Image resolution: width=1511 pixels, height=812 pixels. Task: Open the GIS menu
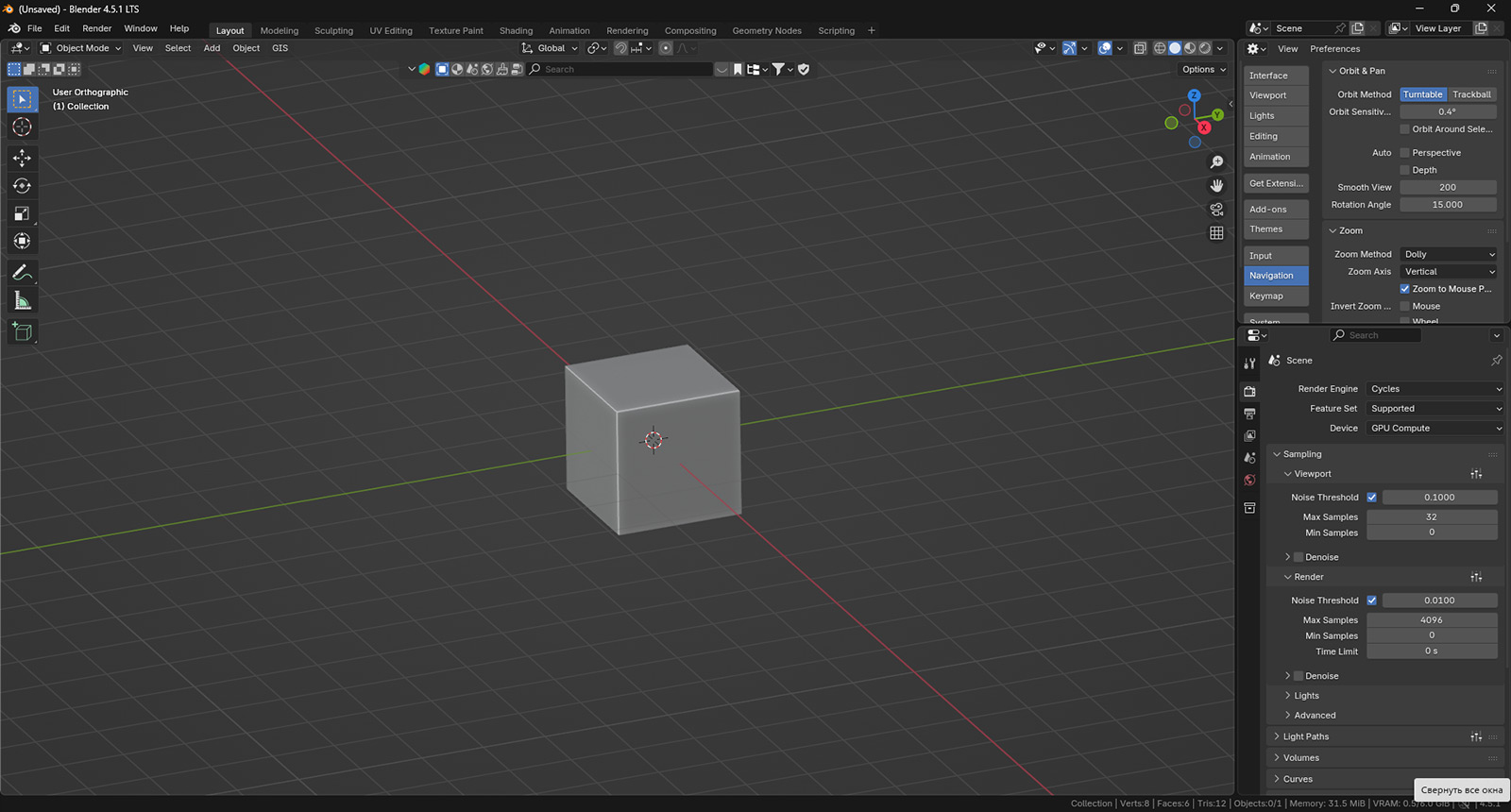tap(280, 48)
